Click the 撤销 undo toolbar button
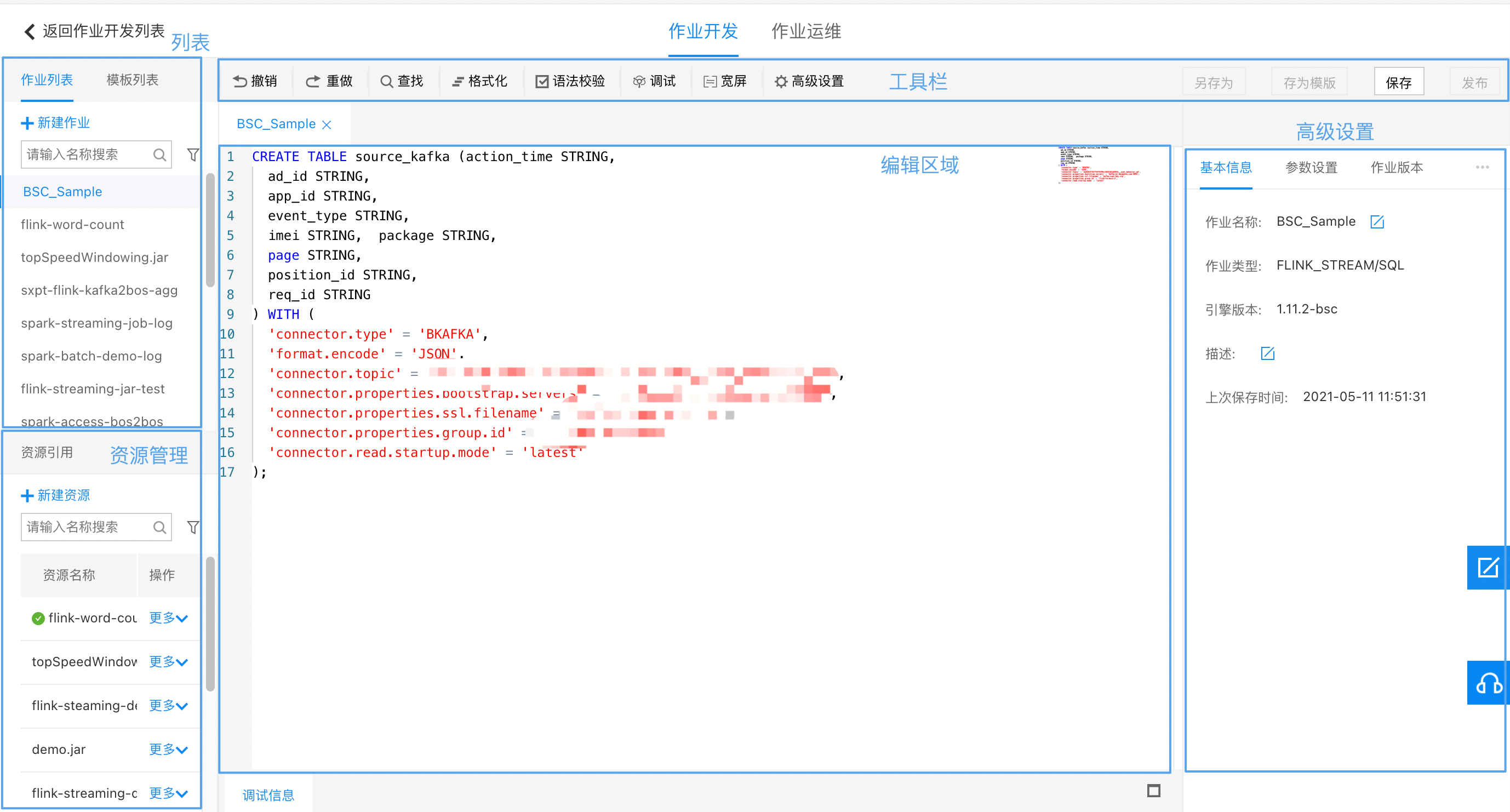The image size is (1510, 812). pos(255,81)
